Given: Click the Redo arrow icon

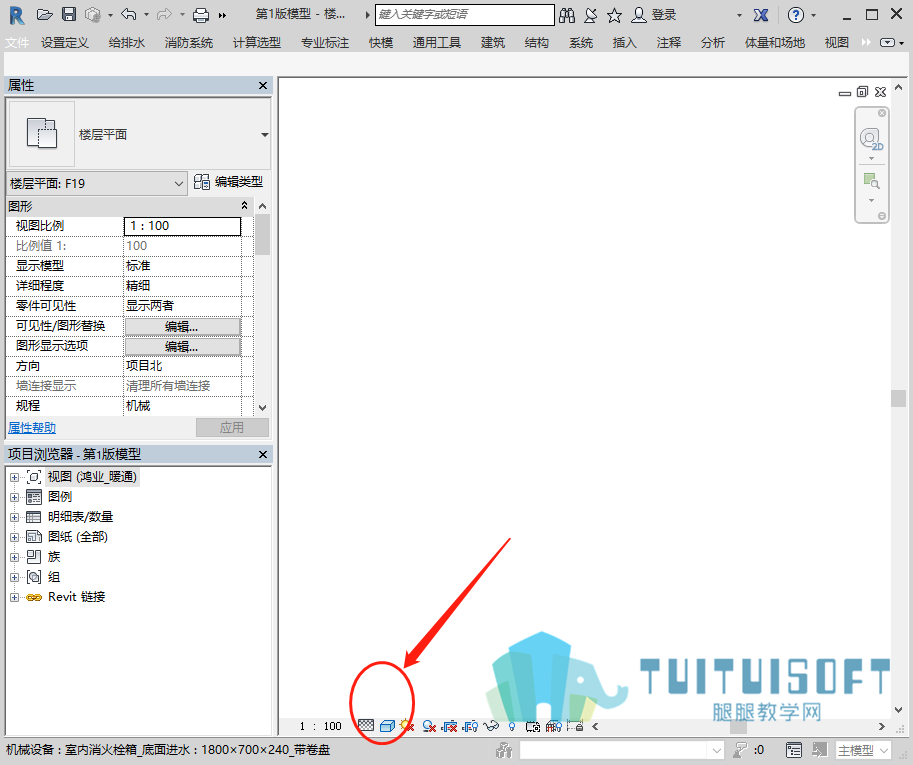Looking at the screenshot, I should [x=165, y=15].
